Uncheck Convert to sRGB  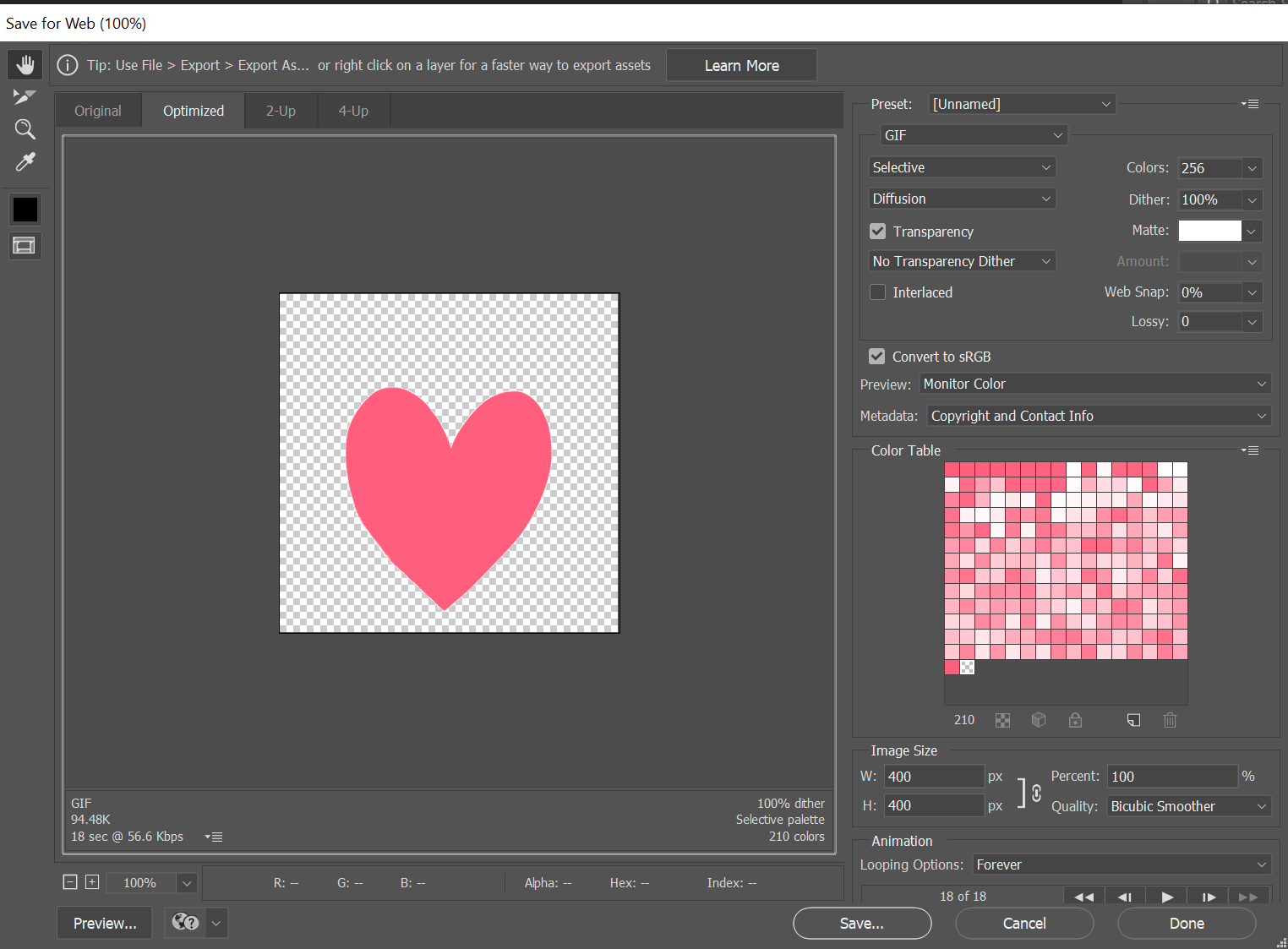click(876, 356)
